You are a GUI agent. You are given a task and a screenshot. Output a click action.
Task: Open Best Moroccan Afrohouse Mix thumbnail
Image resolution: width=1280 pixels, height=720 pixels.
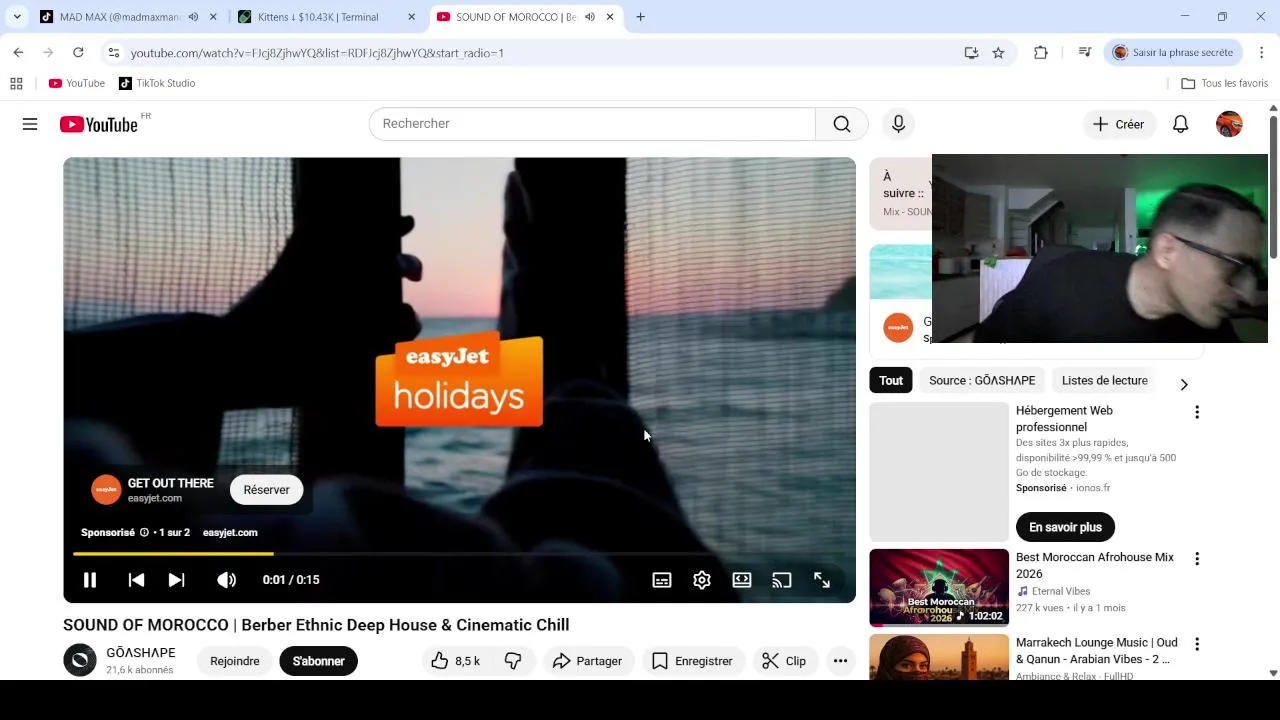[939, 587]
